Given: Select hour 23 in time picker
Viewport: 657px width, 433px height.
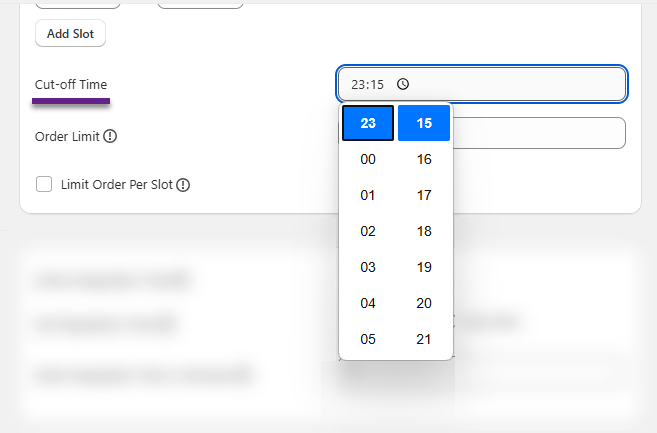Looking at the screenshot, I should [368, 123].
